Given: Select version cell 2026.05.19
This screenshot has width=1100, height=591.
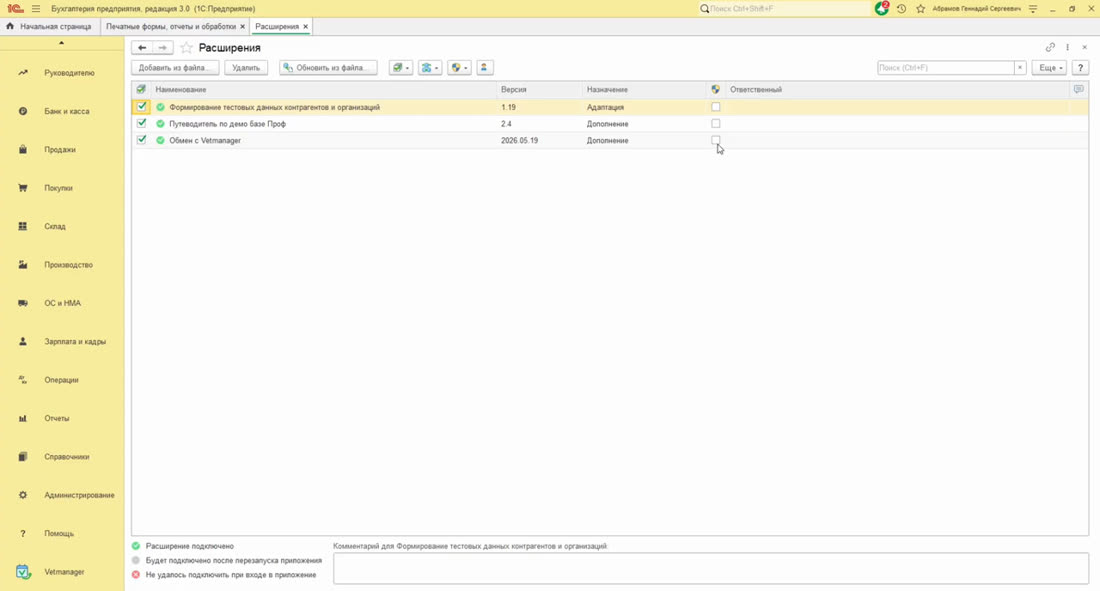Looking at the screenshot, I should (x=519, y=140).
